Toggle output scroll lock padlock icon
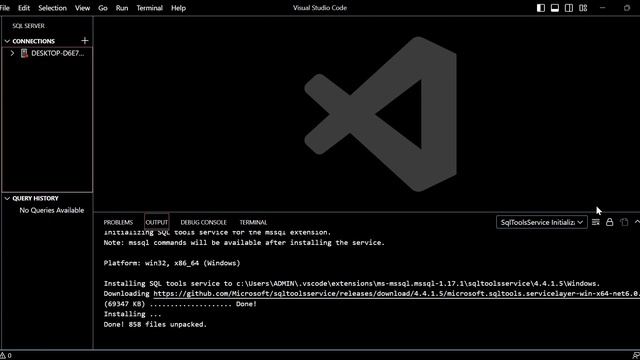 609,222
